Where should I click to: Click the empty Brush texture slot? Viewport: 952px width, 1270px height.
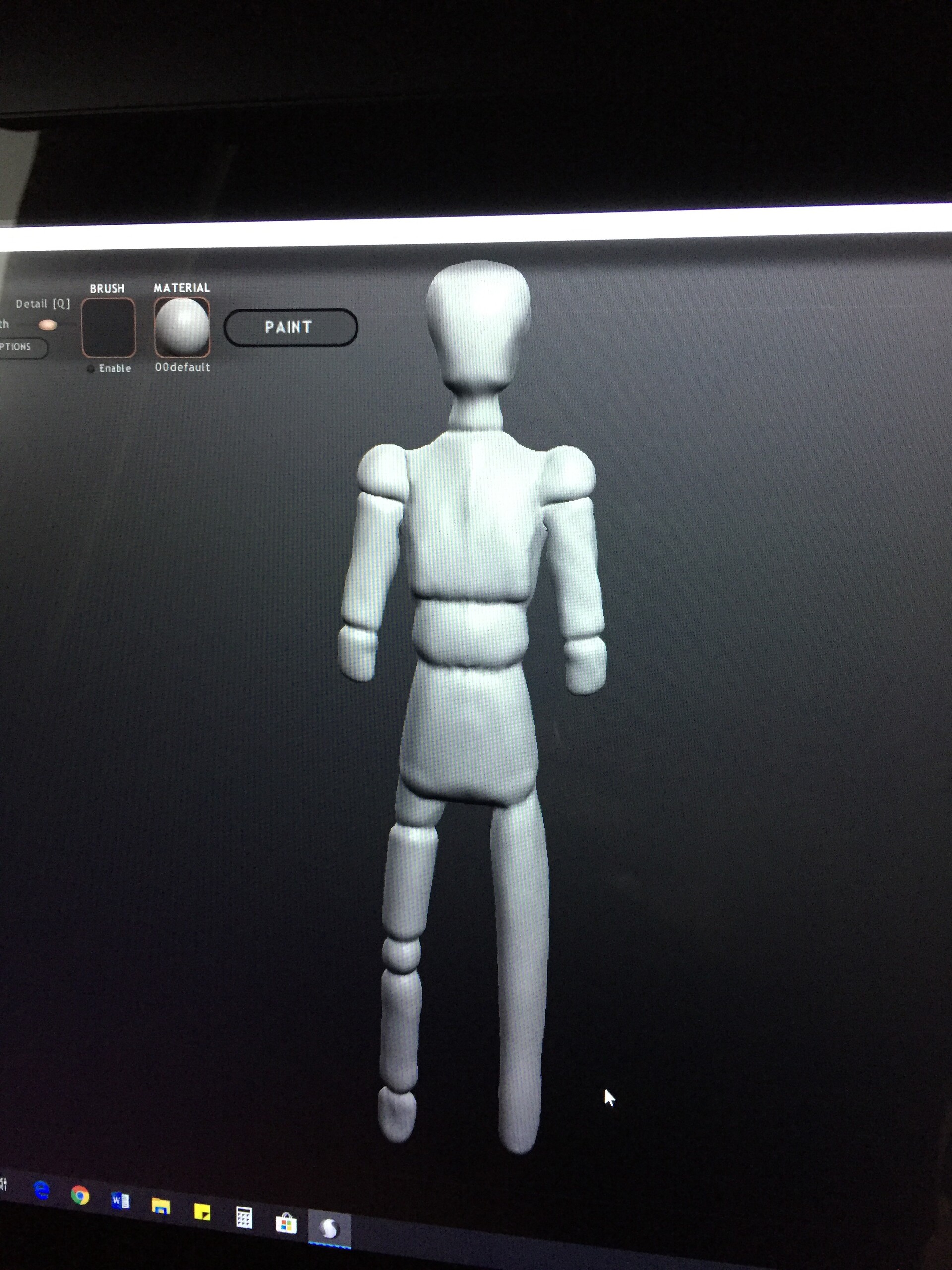point(108,327)
